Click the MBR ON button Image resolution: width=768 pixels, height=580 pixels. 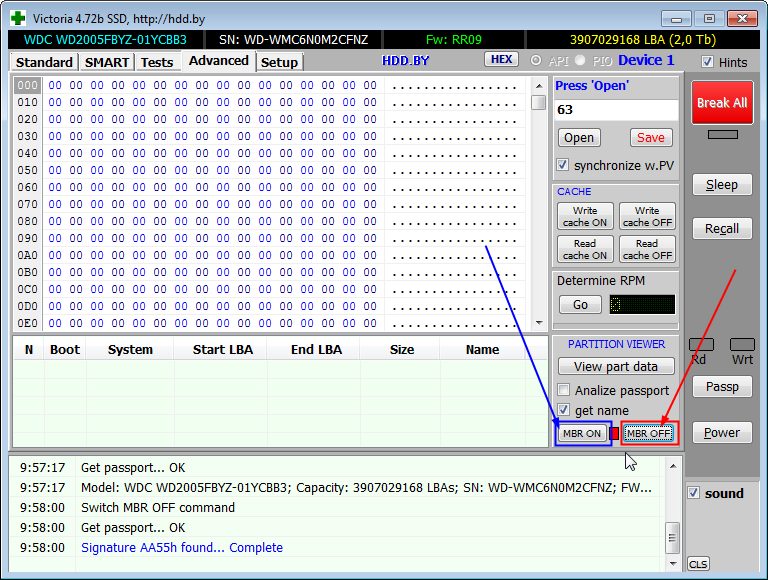pyautogui.click(x=582, y=433)
